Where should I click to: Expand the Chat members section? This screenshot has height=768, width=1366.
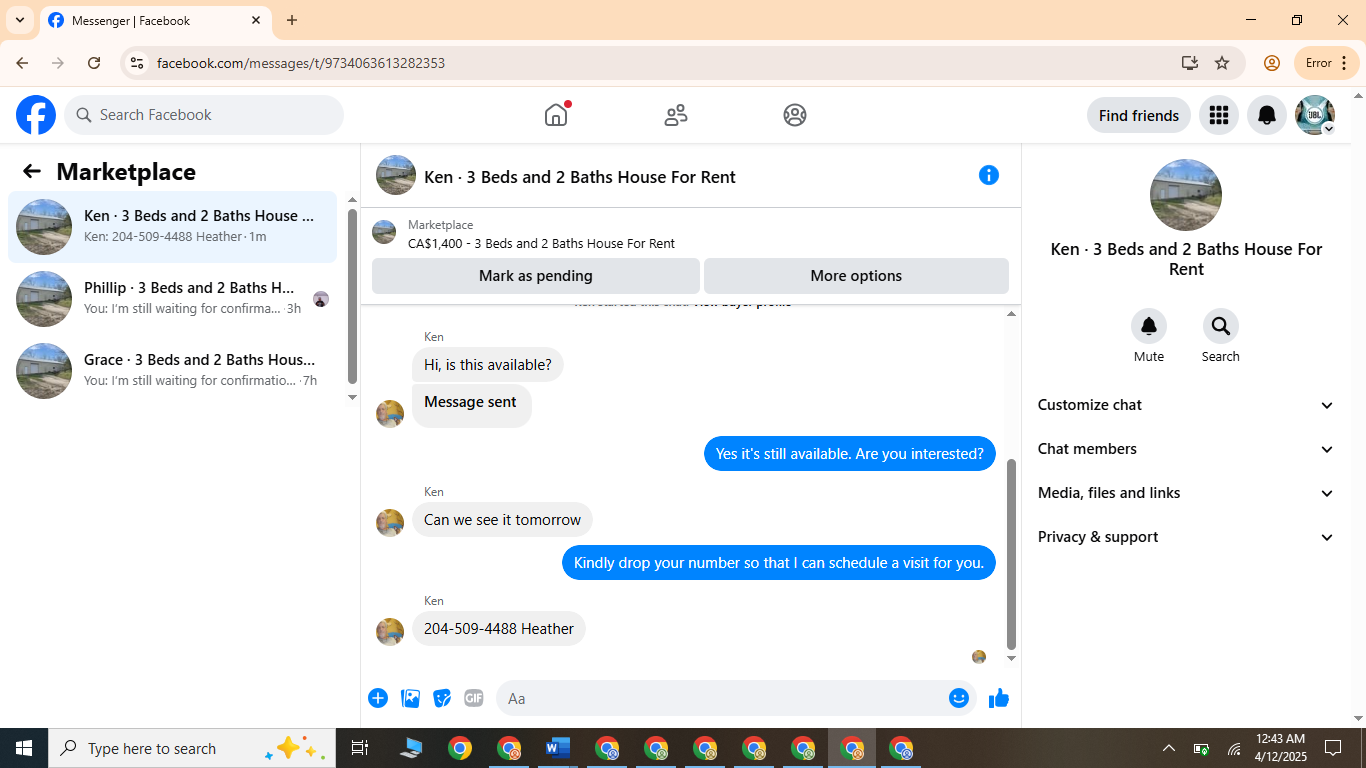1186,449
